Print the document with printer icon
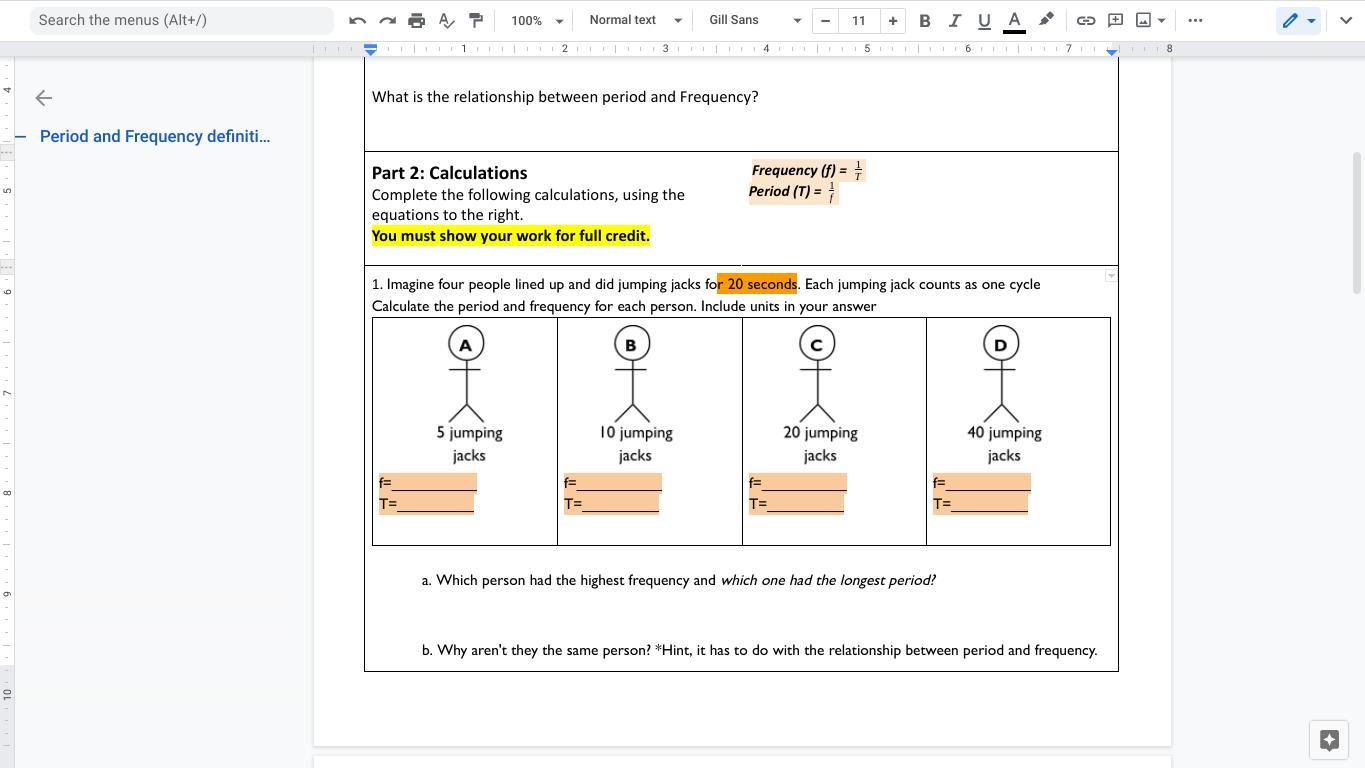The image size is (1365, 768). point(417,20)
